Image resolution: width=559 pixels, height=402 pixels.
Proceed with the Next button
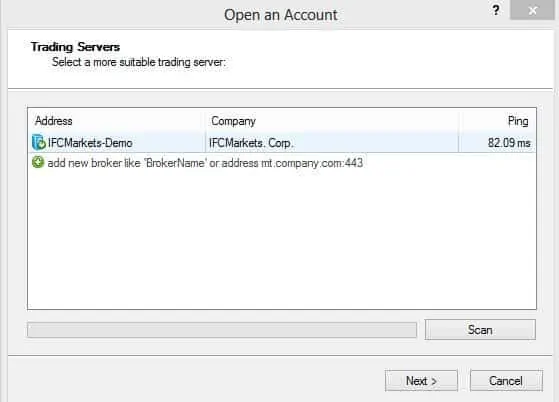click(421, 381)
